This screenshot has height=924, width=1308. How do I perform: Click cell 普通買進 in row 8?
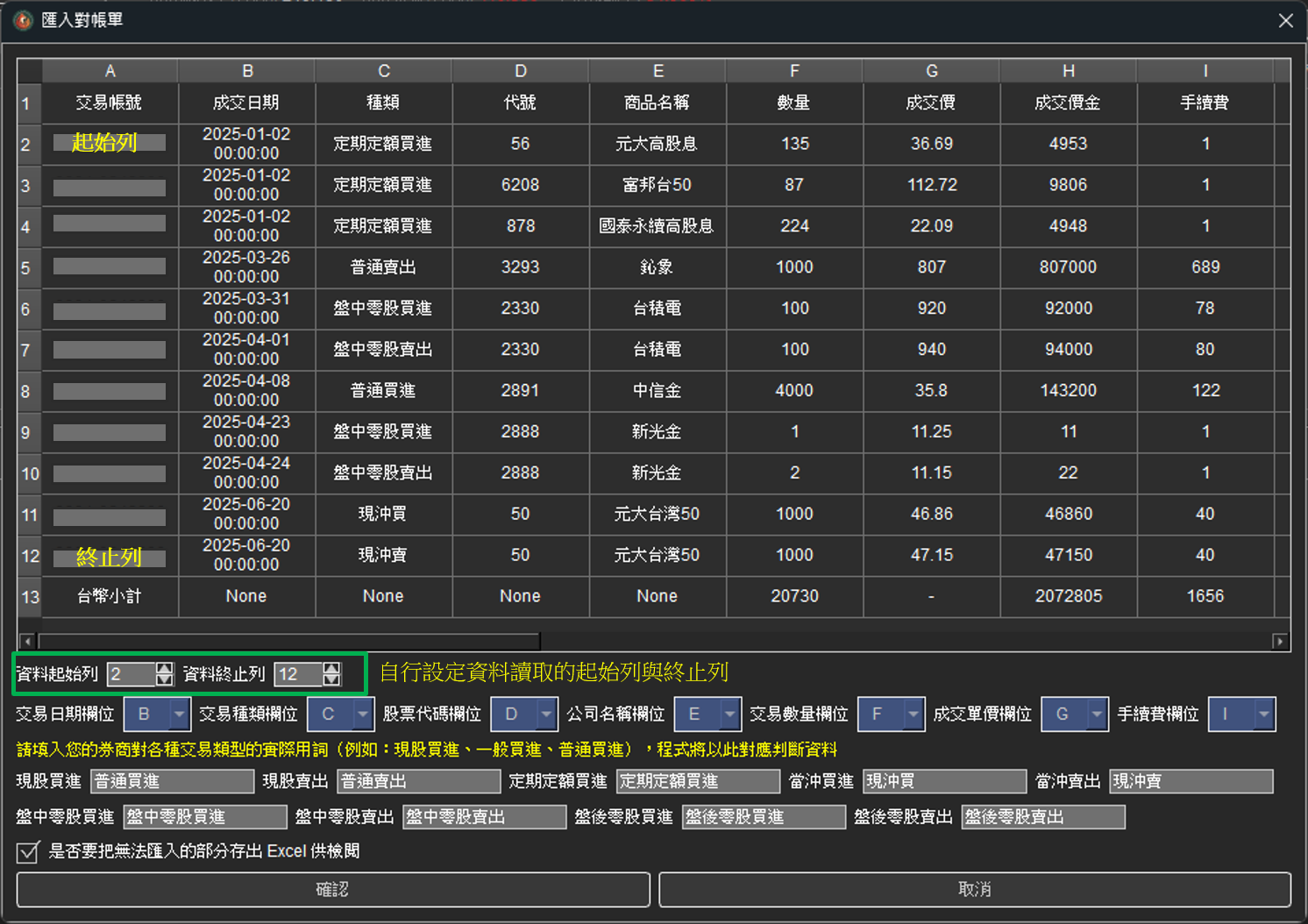(x=384, y=391)
